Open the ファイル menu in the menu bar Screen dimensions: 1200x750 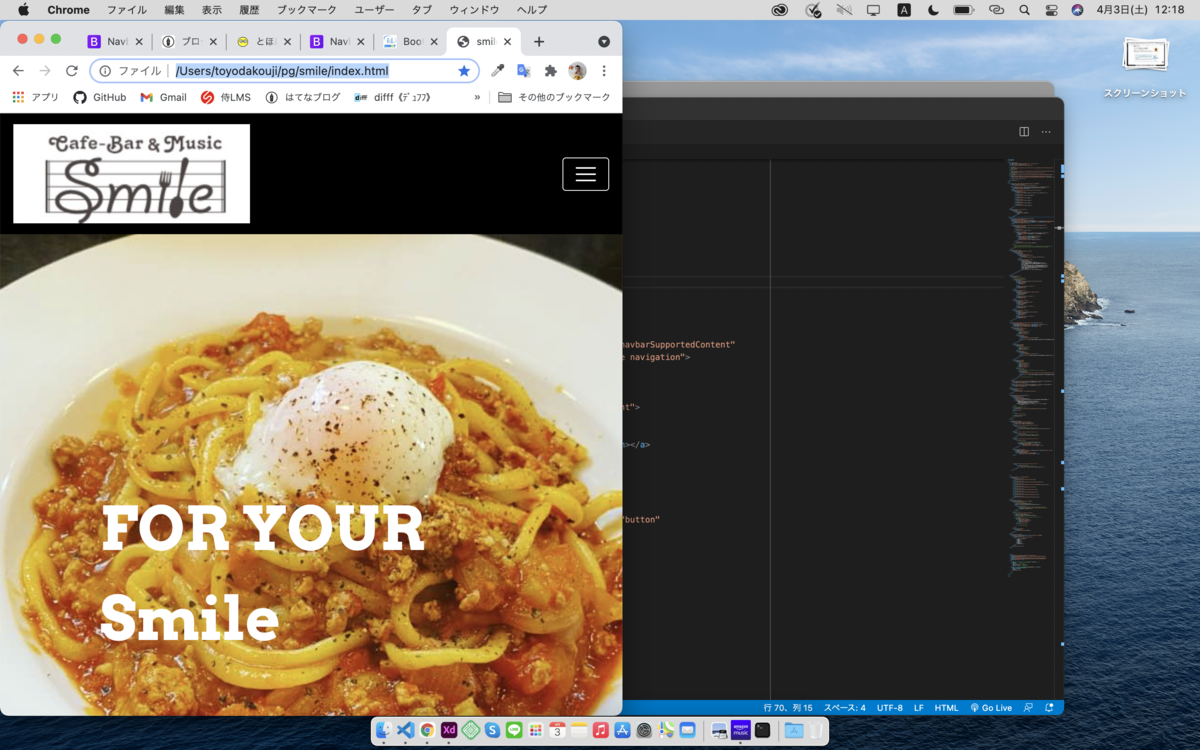coord(126,10)
